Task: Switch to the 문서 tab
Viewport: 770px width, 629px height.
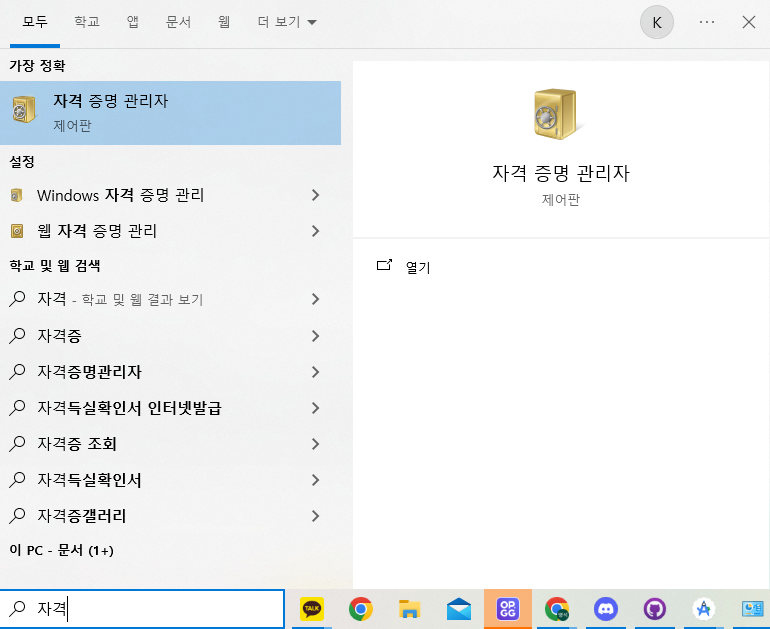Action: [x=178, y=22]
